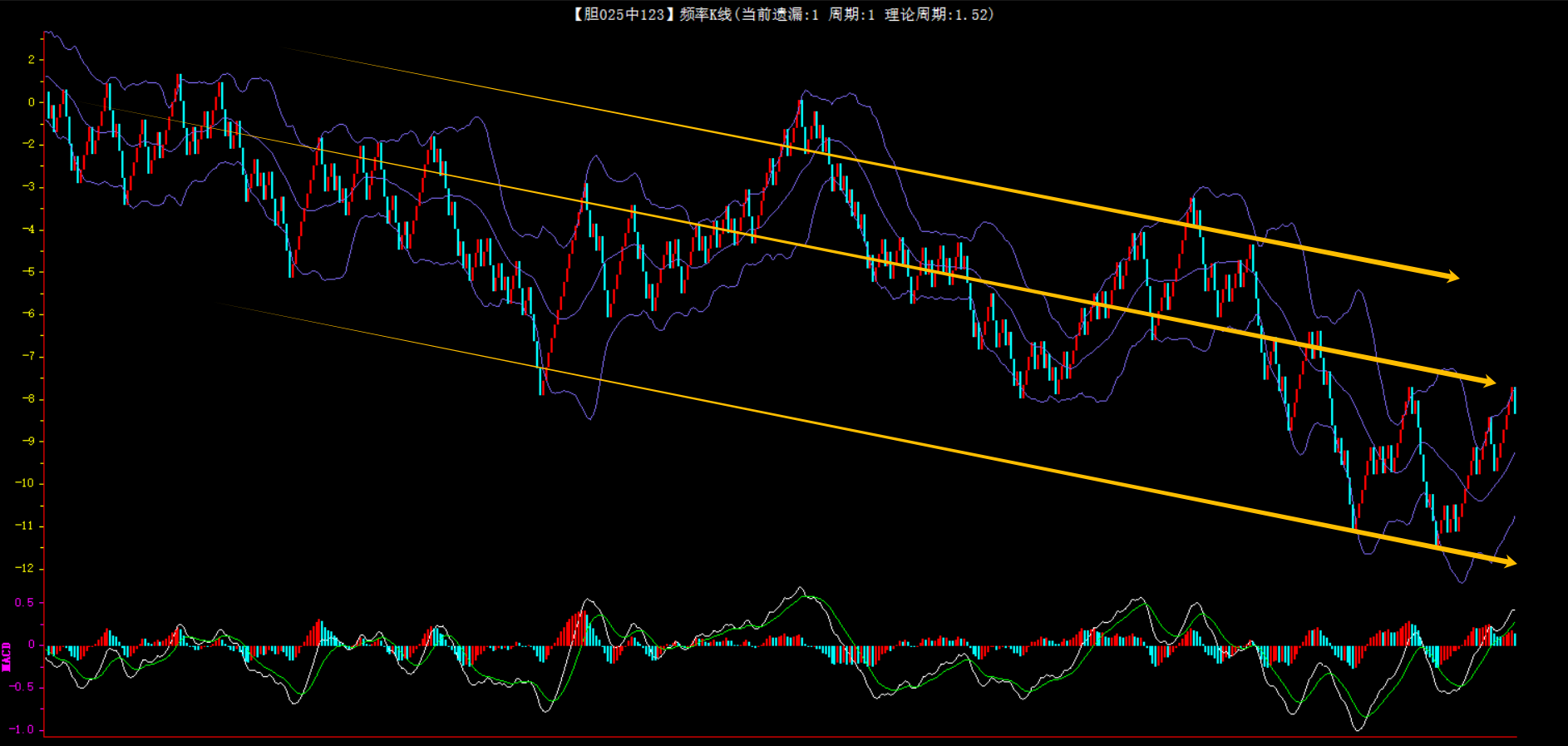Click the upper orange trend line arrowhead
Viewport: 1568px width, 746px height.
tap(1452, 276)
